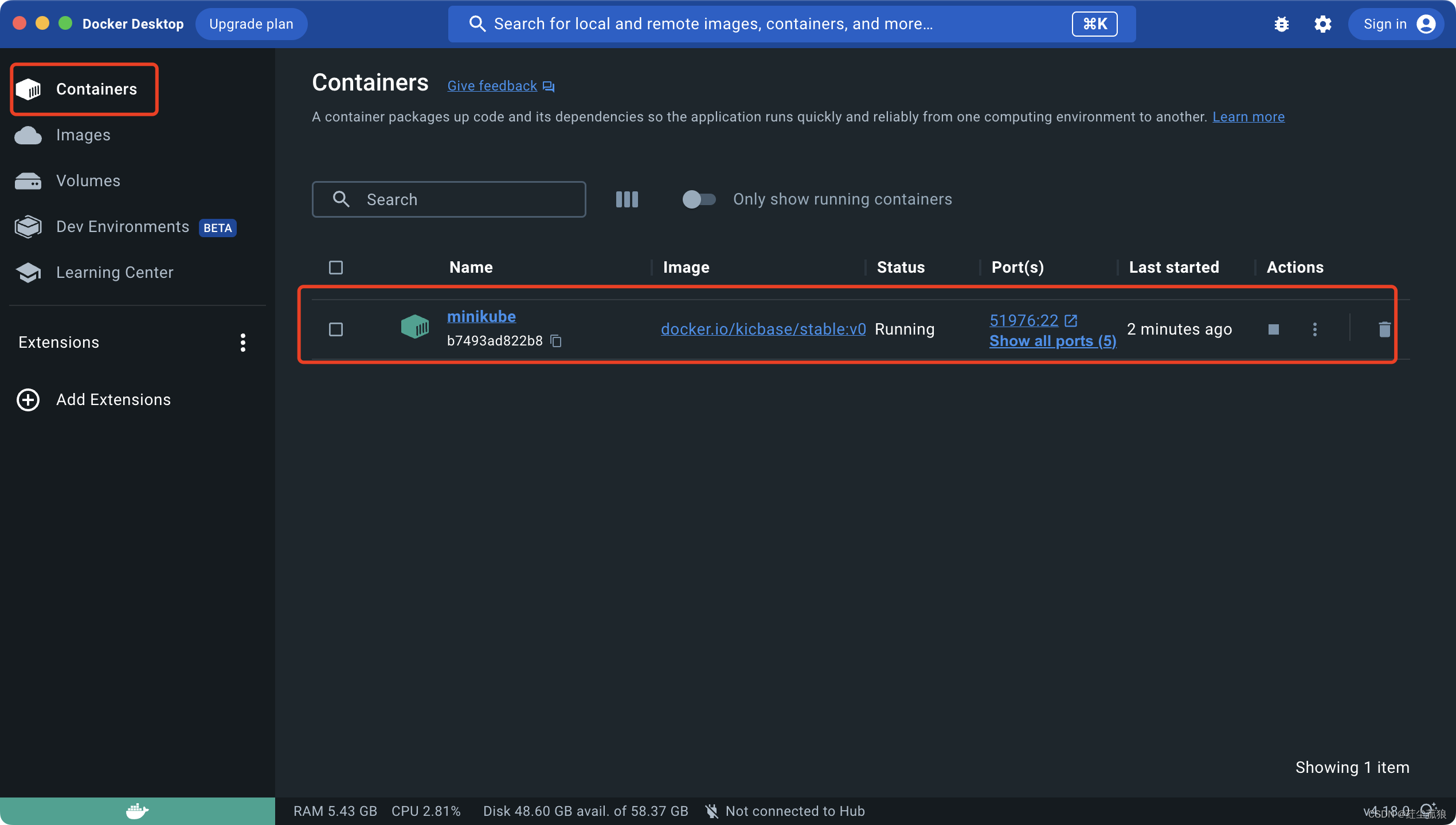Open the column layout icon
This screenshot has height=825, width=1456.
627,199
